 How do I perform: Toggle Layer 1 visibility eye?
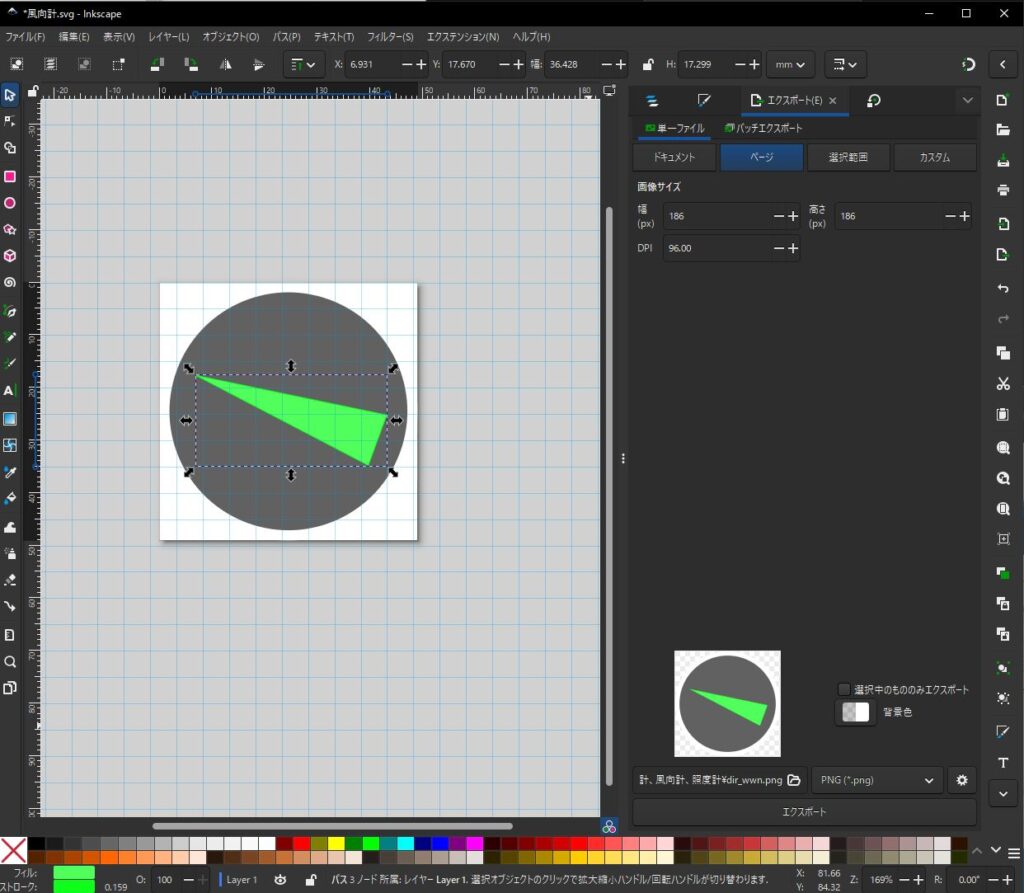point(281,880)
